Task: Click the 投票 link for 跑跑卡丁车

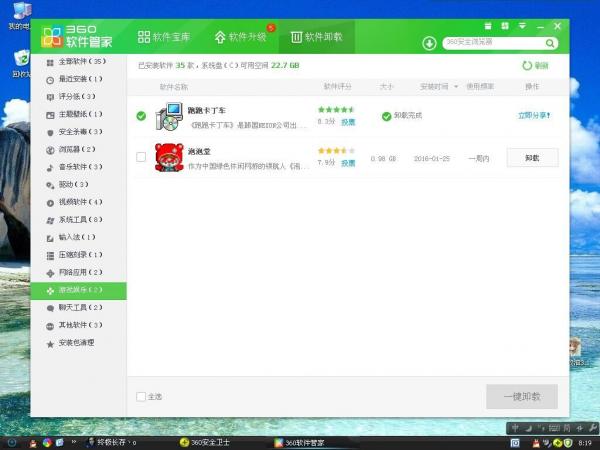Action: (x=348, y=122)
